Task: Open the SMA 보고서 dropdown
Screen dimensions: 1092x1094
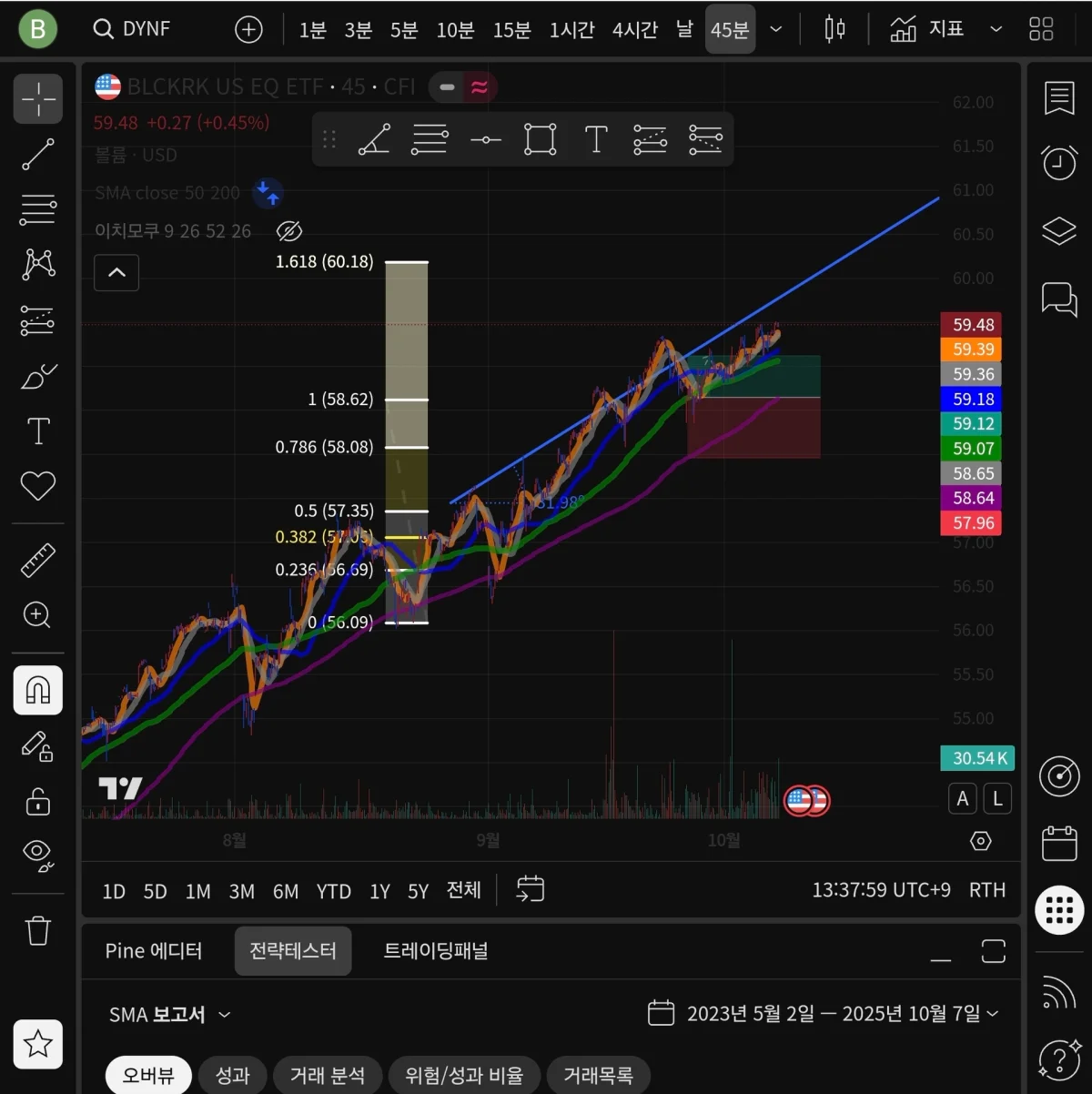Action: point(170,1014)
